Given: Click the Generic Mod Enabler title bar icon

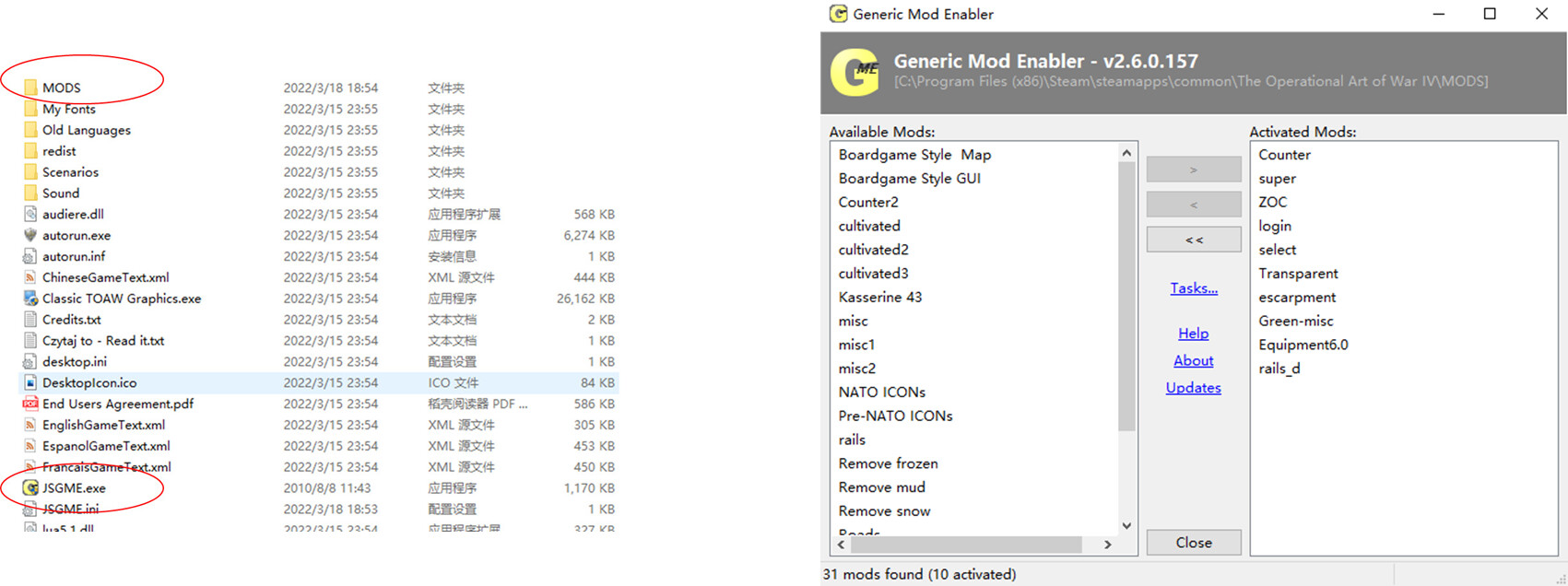Looking at the screenshot, I should (838, 14).
